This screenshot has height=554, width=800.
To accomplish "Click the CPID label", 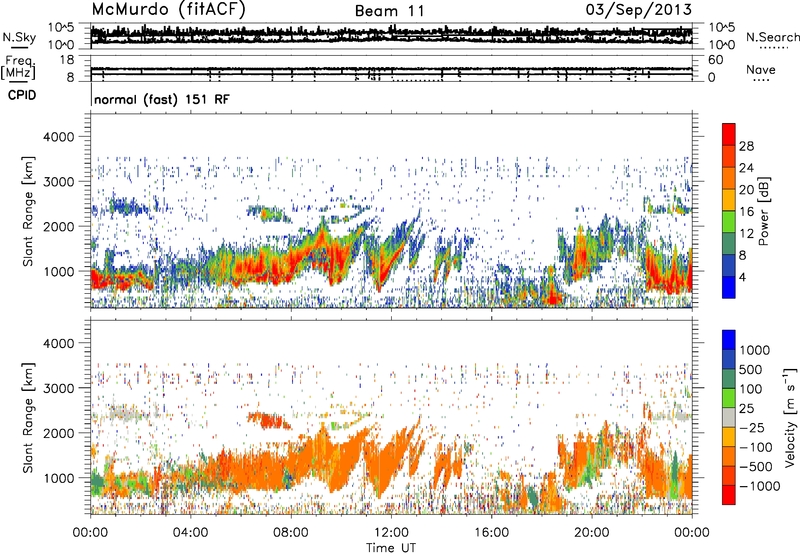I will coord(22,95).
